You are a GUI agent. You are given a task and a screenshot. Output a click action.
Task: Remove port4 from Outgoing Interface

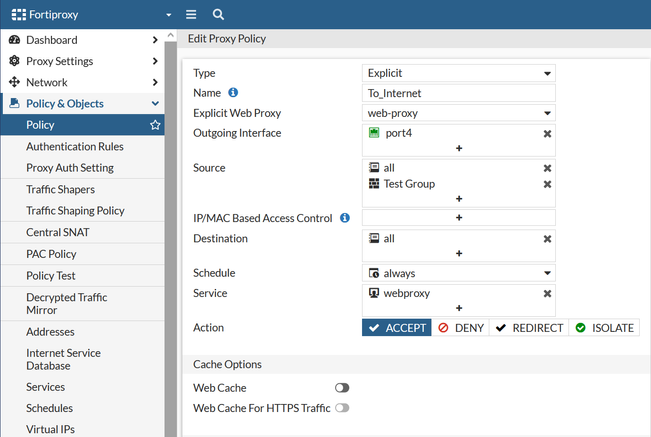pos(547,133)
